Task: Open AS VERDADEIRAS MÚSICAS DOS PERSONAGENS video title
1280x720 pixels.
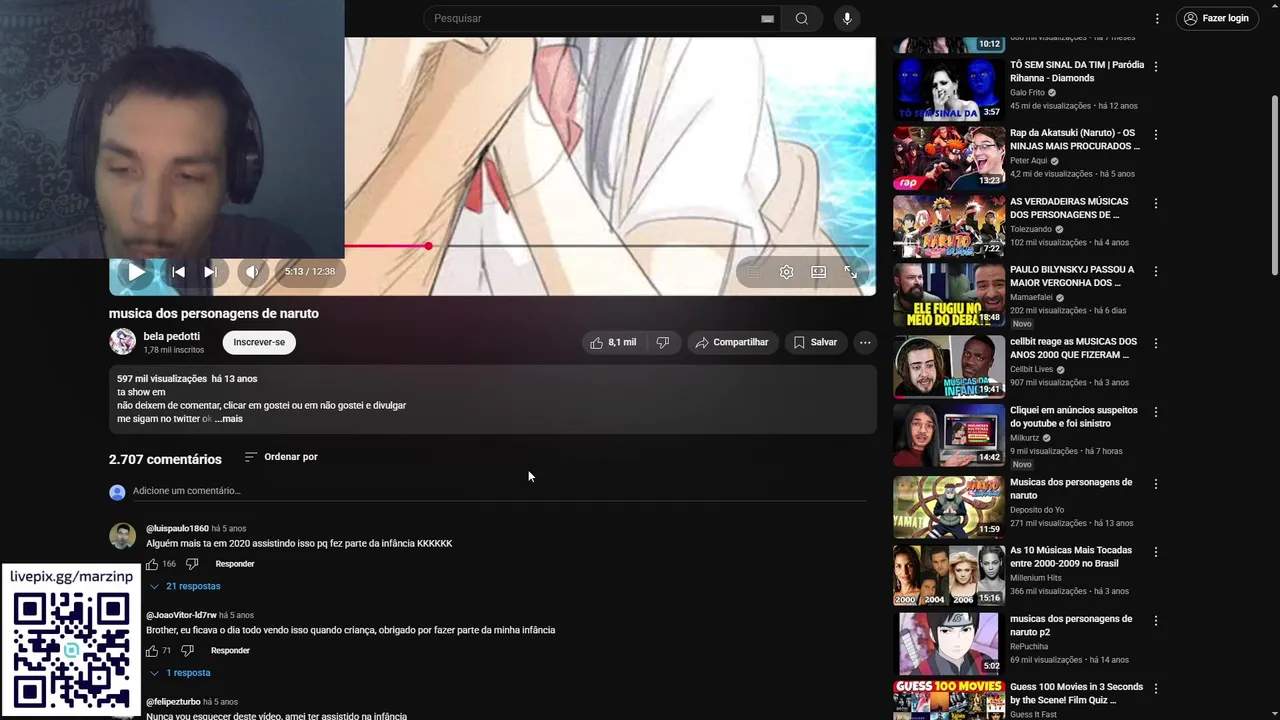Action: point(1069,208)
